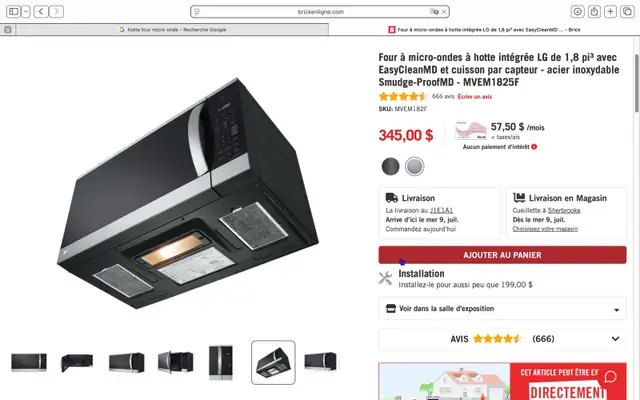Open the sidebar dropdown arrow

coord(26,11)
